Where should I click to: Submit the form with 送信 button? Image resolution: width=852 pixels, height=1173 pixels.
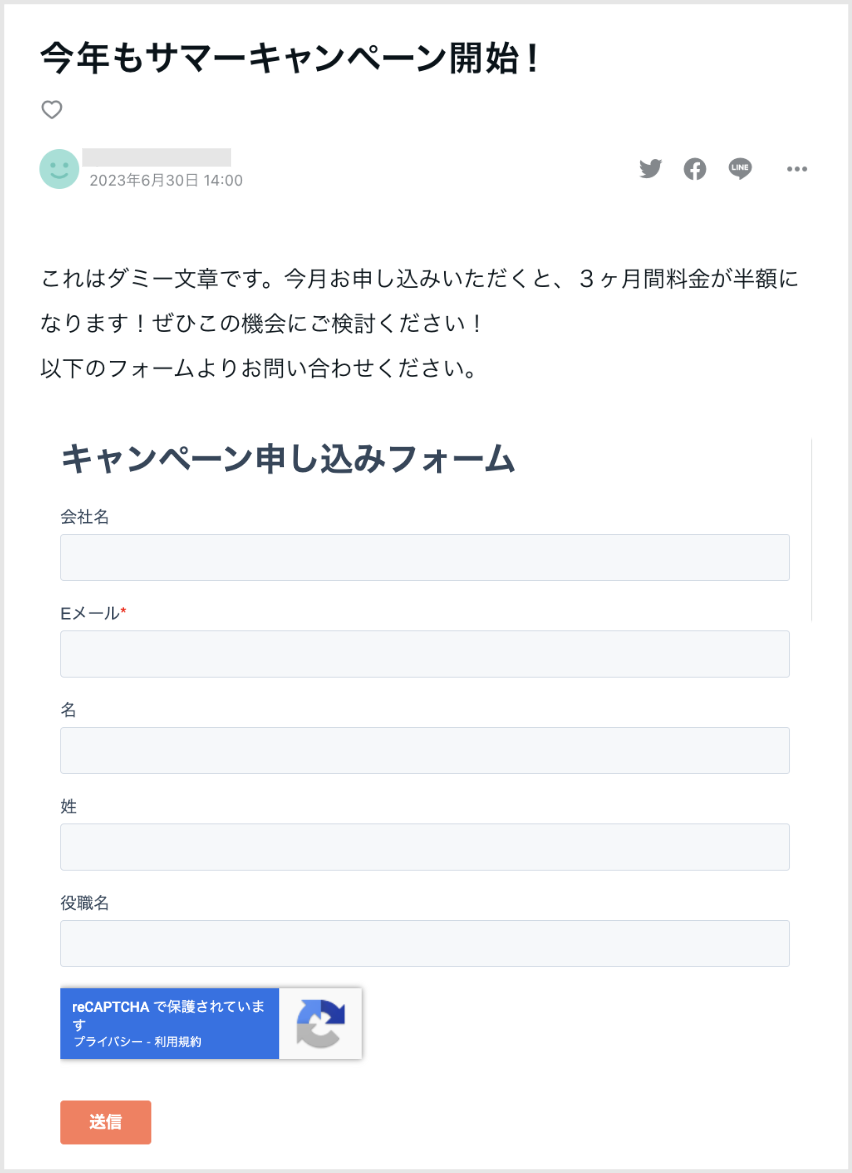[x=105, y=1122]
